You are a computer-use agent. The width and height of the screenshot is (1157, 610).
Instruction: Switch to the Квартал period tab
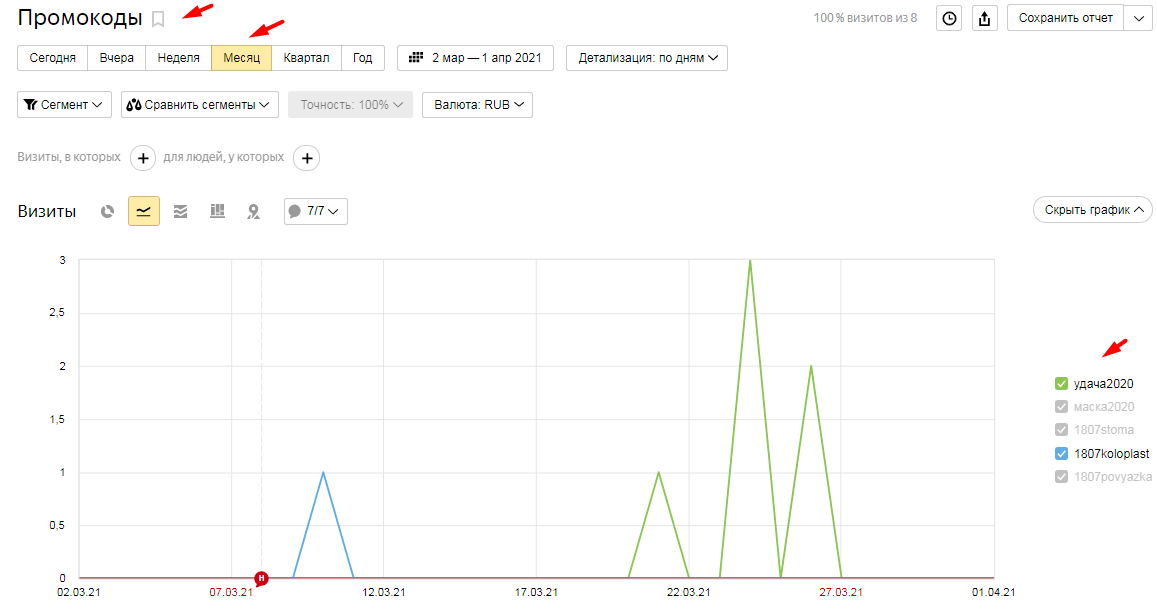click(x=306, y=58)
